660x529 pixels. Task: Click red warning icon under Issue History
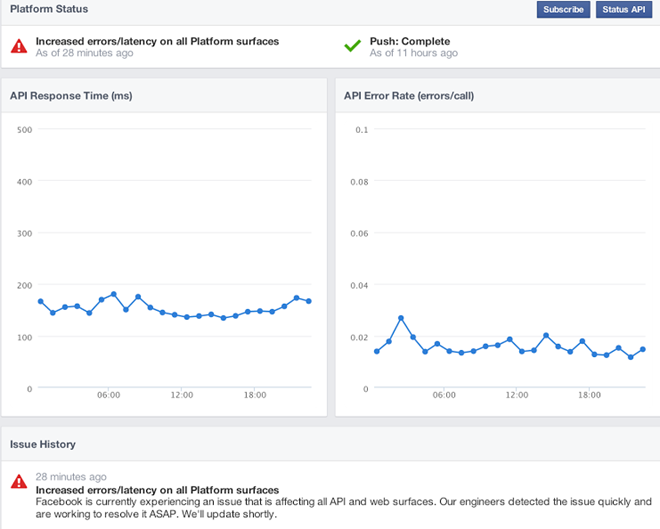pos(19,482)
